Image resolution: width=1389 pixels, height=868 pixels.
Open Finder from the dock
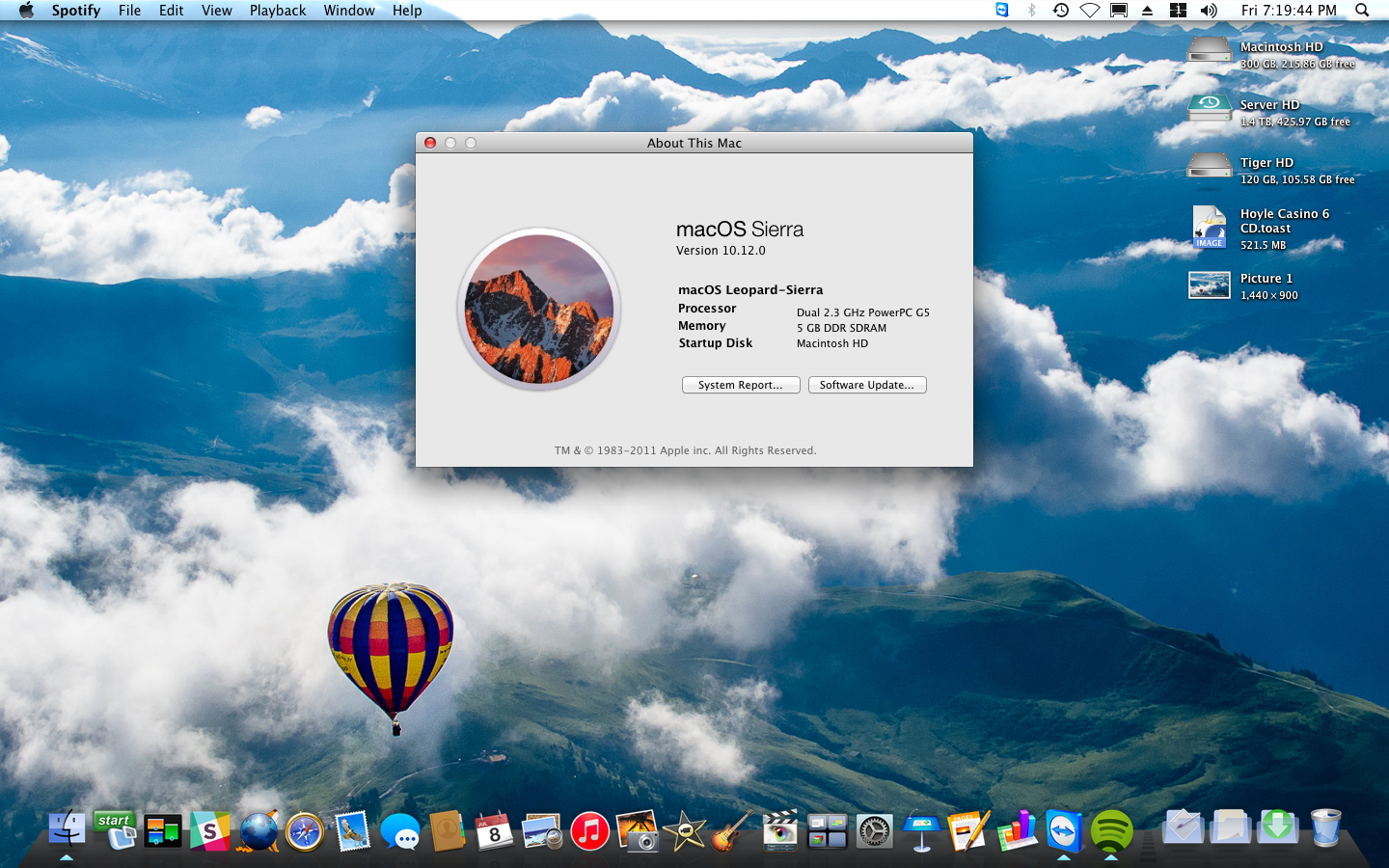[67, 829]
